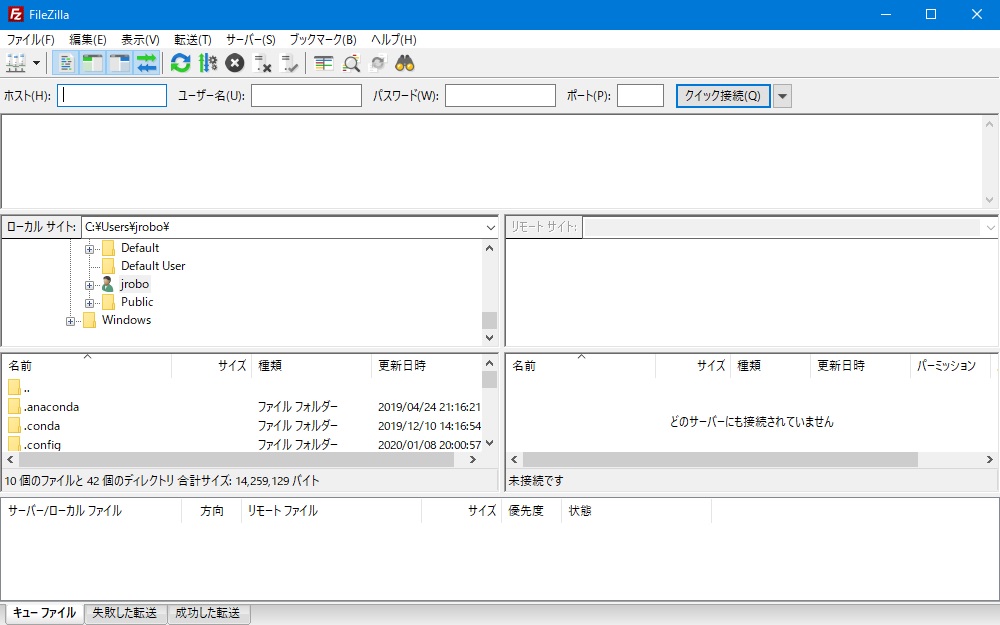
Task: Open the 編集(E) menu
Action: 88,40
